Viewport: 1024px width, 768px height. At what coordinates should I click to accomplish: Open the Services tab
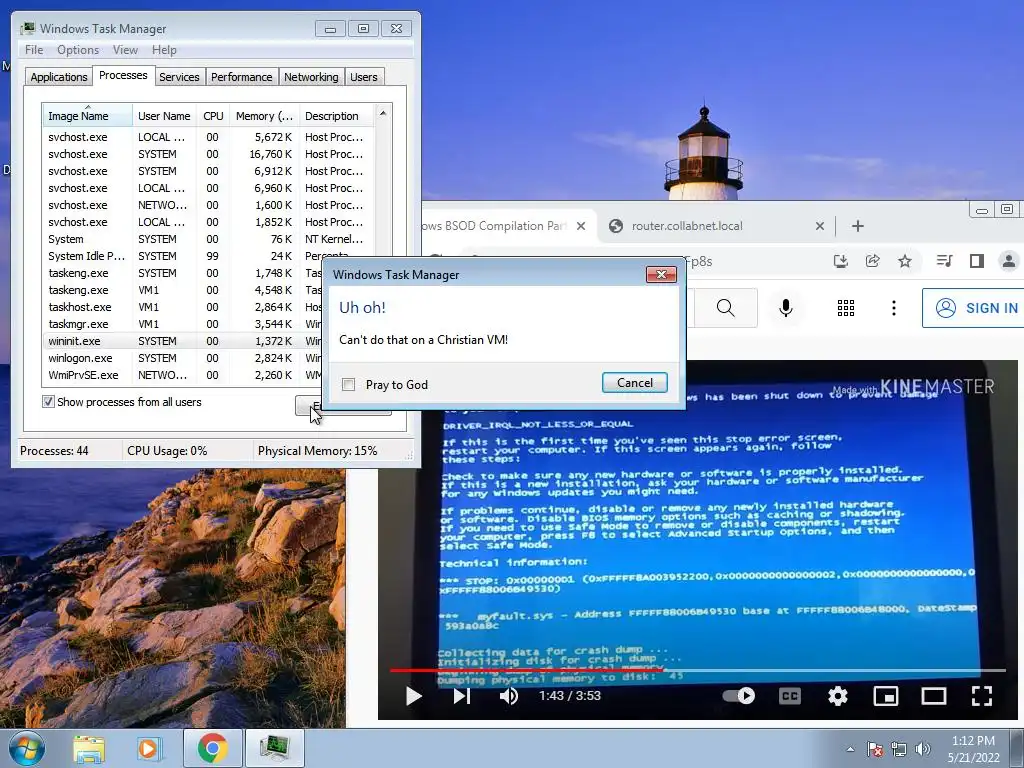pos(179,77)
